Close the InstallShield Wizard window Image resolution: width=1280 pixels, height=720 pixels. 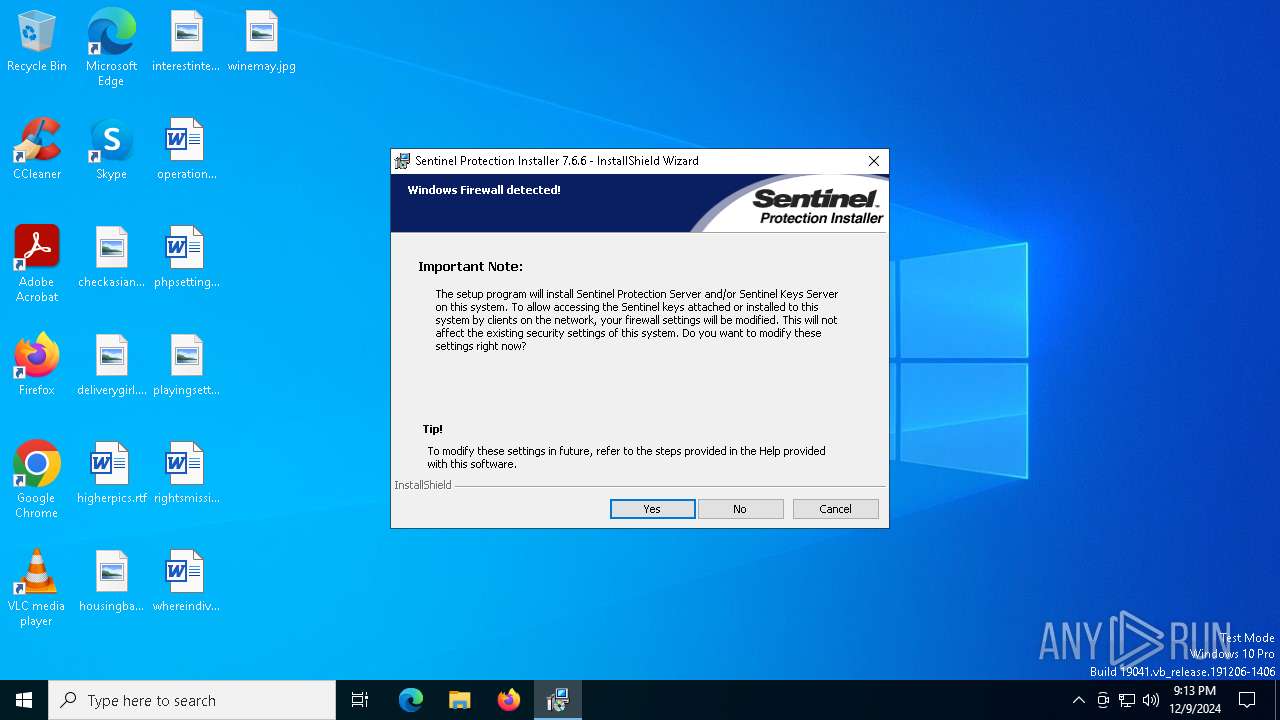tap(874, 161)
